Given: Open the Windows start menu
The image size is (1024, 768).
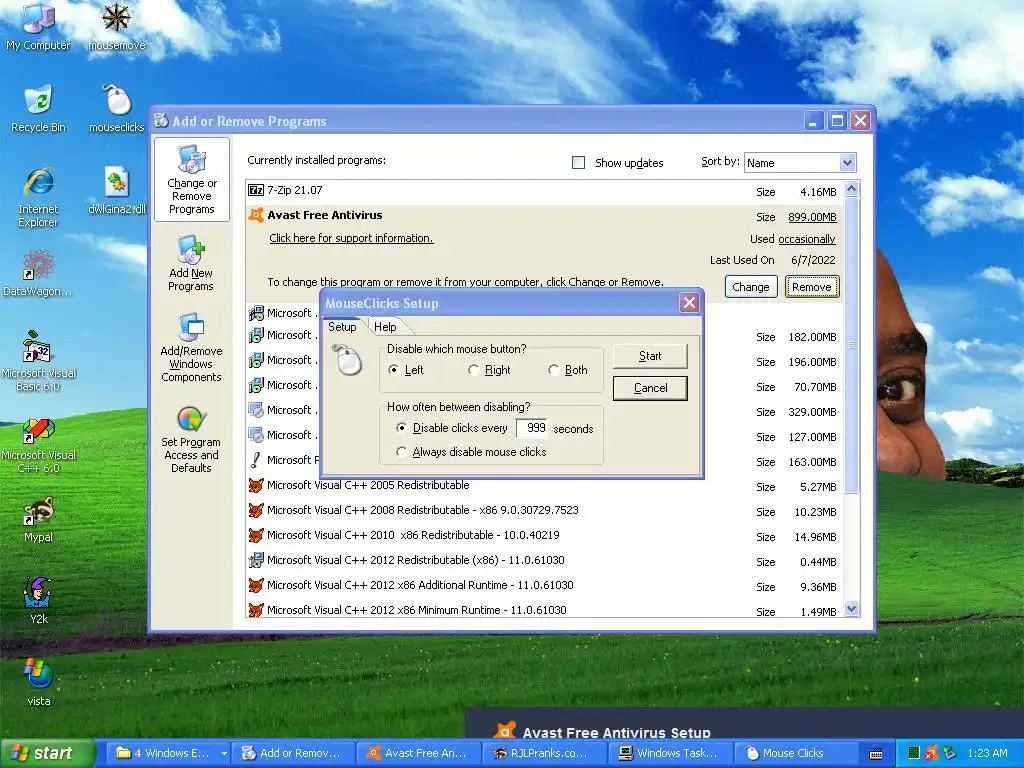Looking at the screenshot, I should 47,753.
